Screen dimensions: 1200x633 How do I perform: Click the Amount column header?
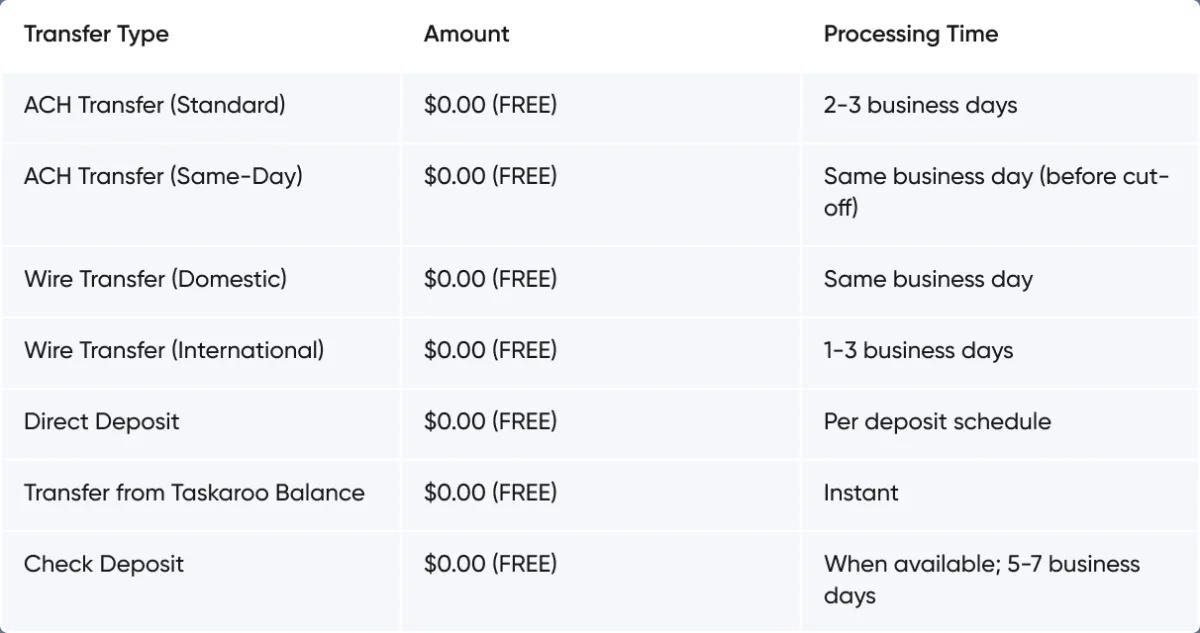pos(466,34)
